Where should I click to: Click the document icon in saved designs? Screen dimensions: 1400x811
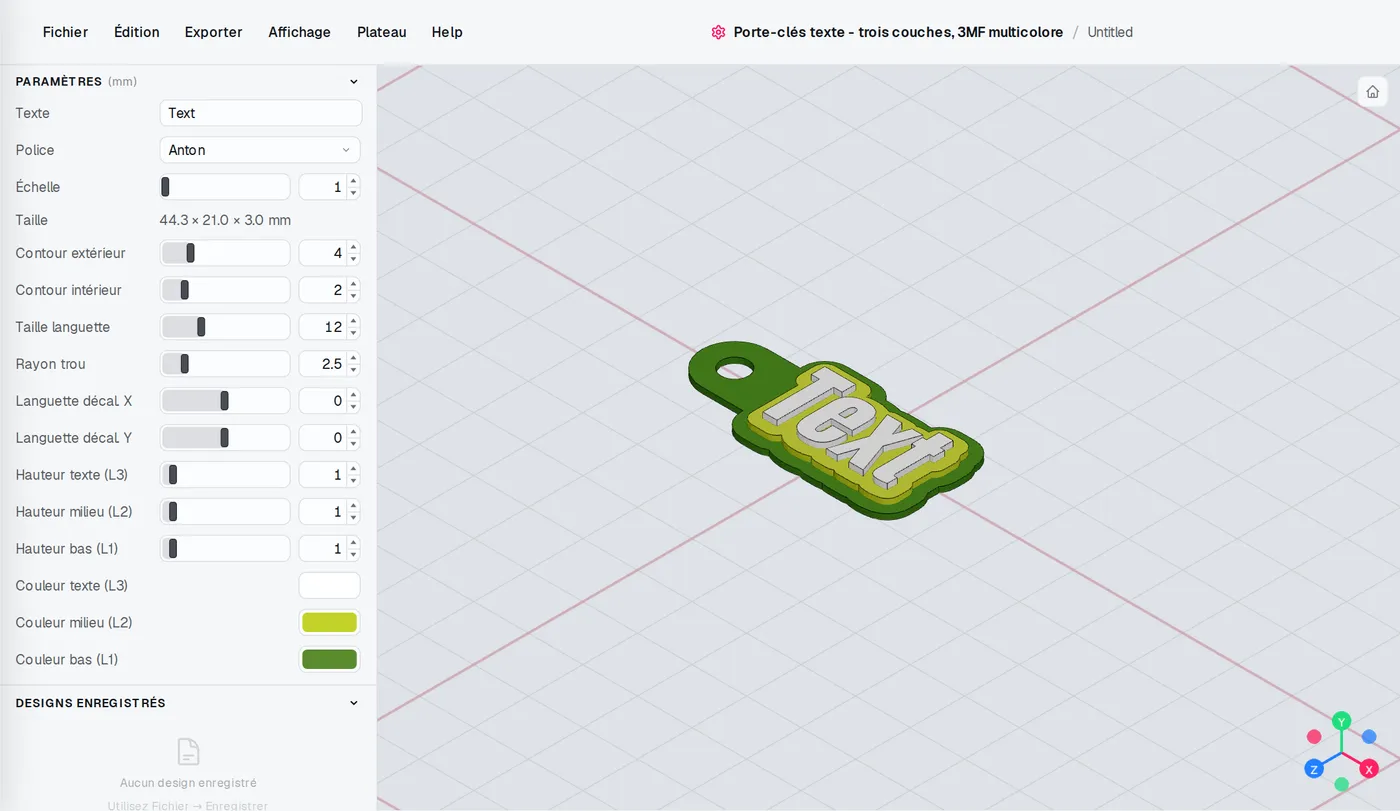(x=188, y=751)
